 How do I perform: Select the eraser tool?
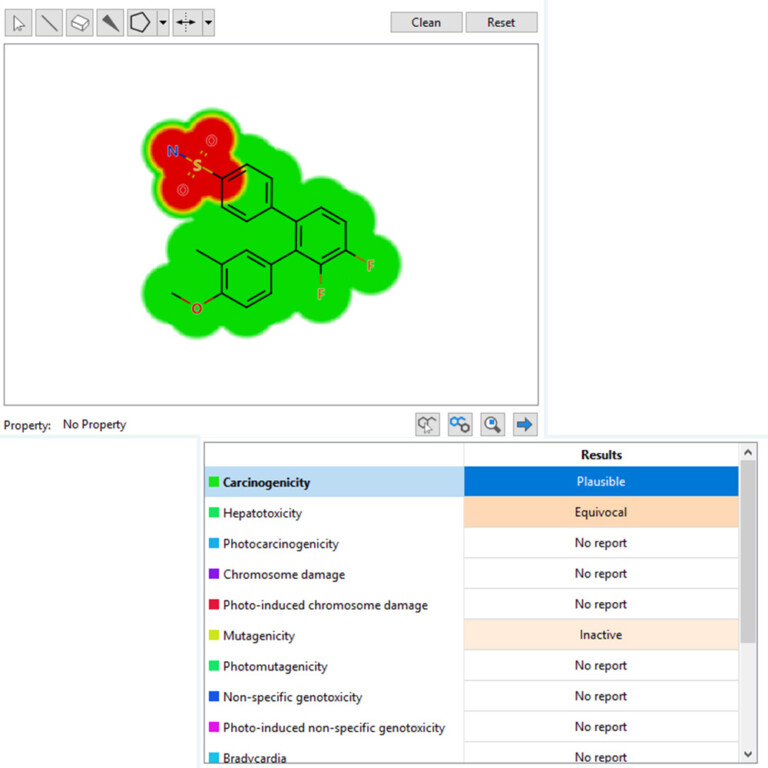(79, 23)
